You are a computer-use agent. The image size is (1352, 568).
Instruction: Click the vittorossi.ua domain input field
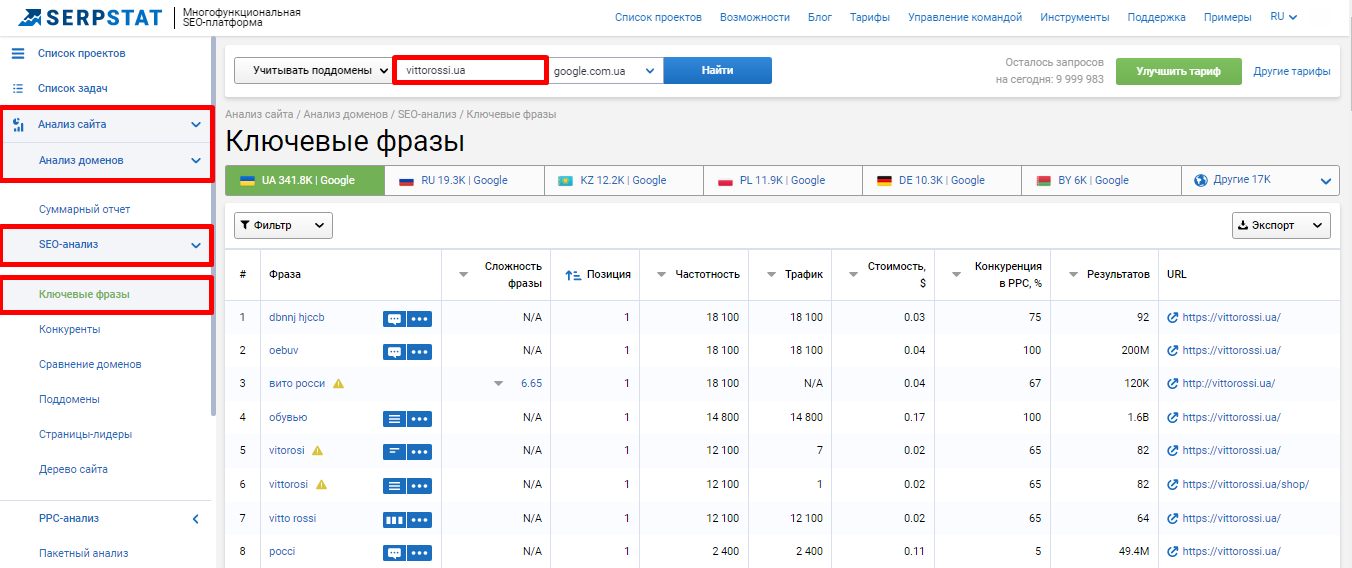click(x=470, y=70)
